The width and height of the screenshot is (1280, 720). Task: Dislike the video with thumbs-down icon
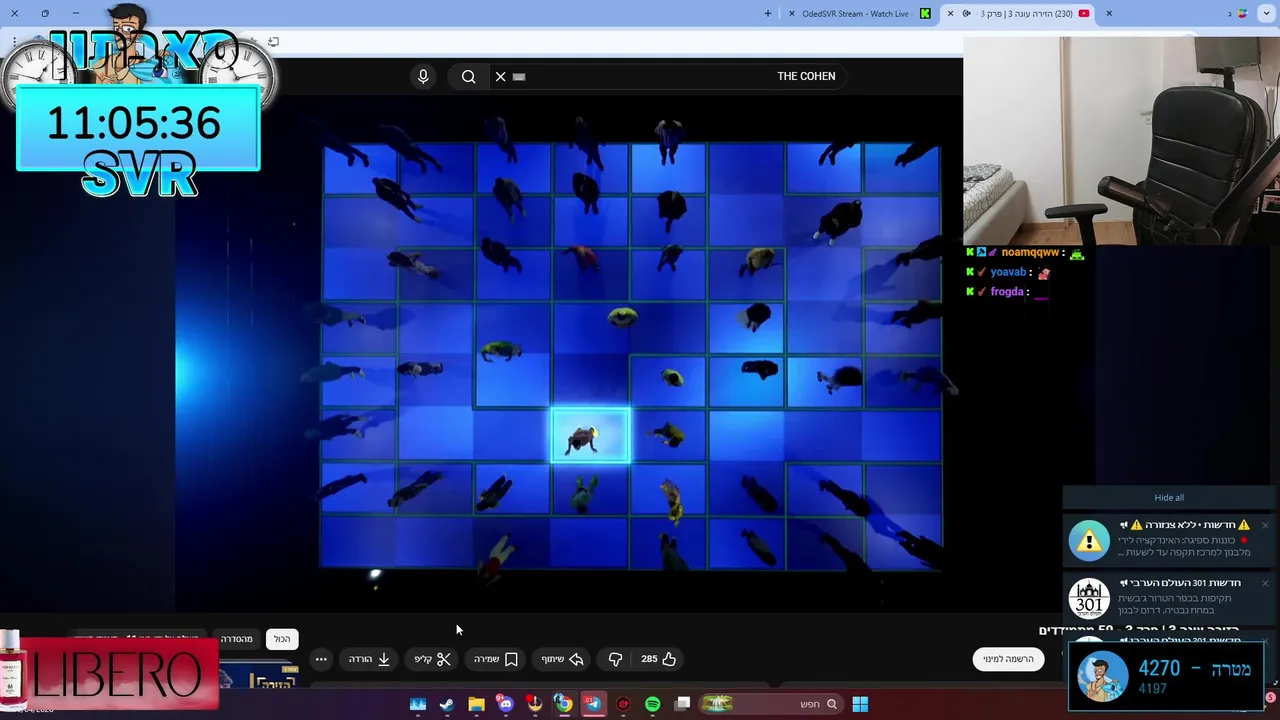tap(615, 659)
